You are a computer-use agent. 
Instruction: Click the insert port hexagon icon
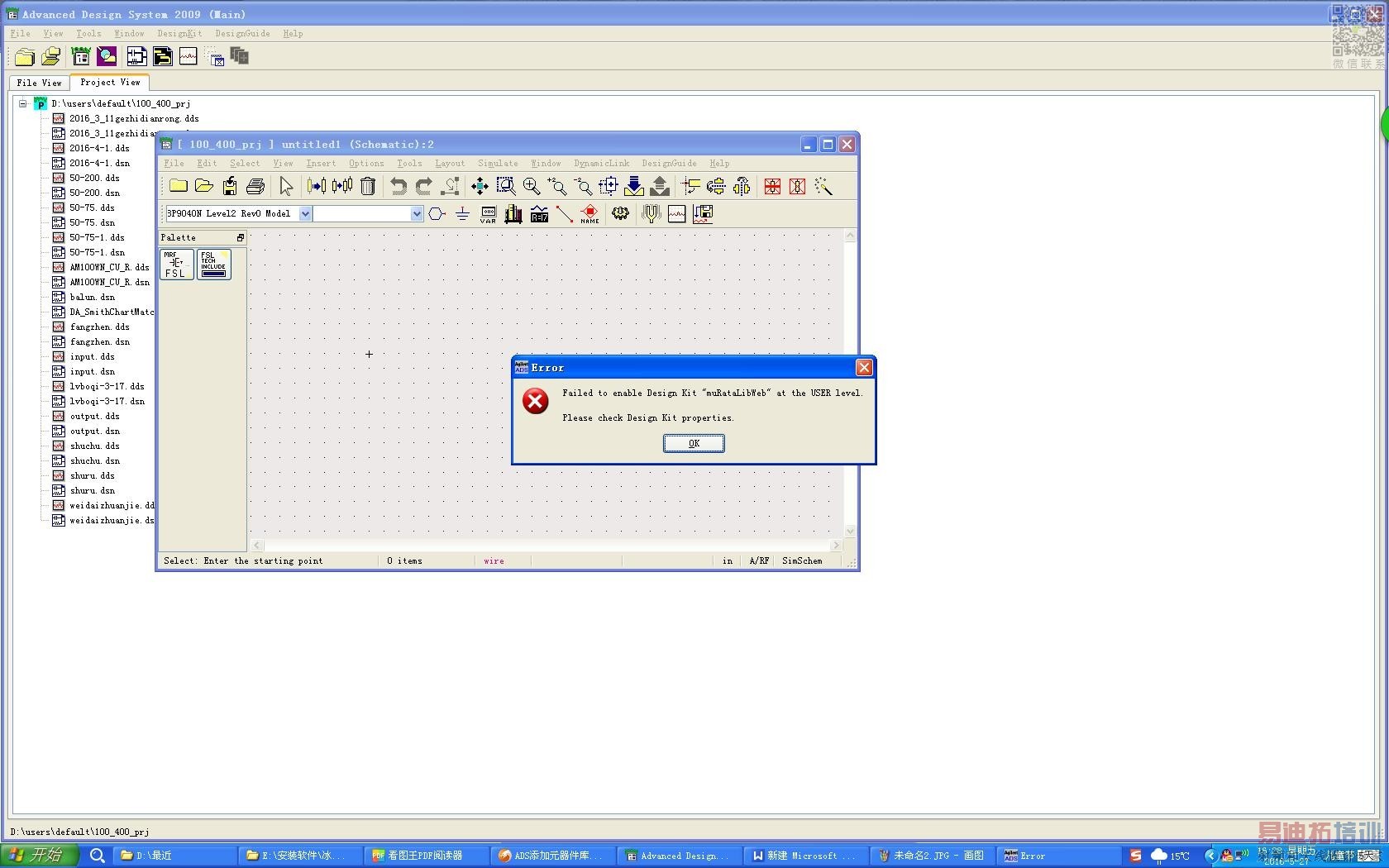[x=437, y=214]
